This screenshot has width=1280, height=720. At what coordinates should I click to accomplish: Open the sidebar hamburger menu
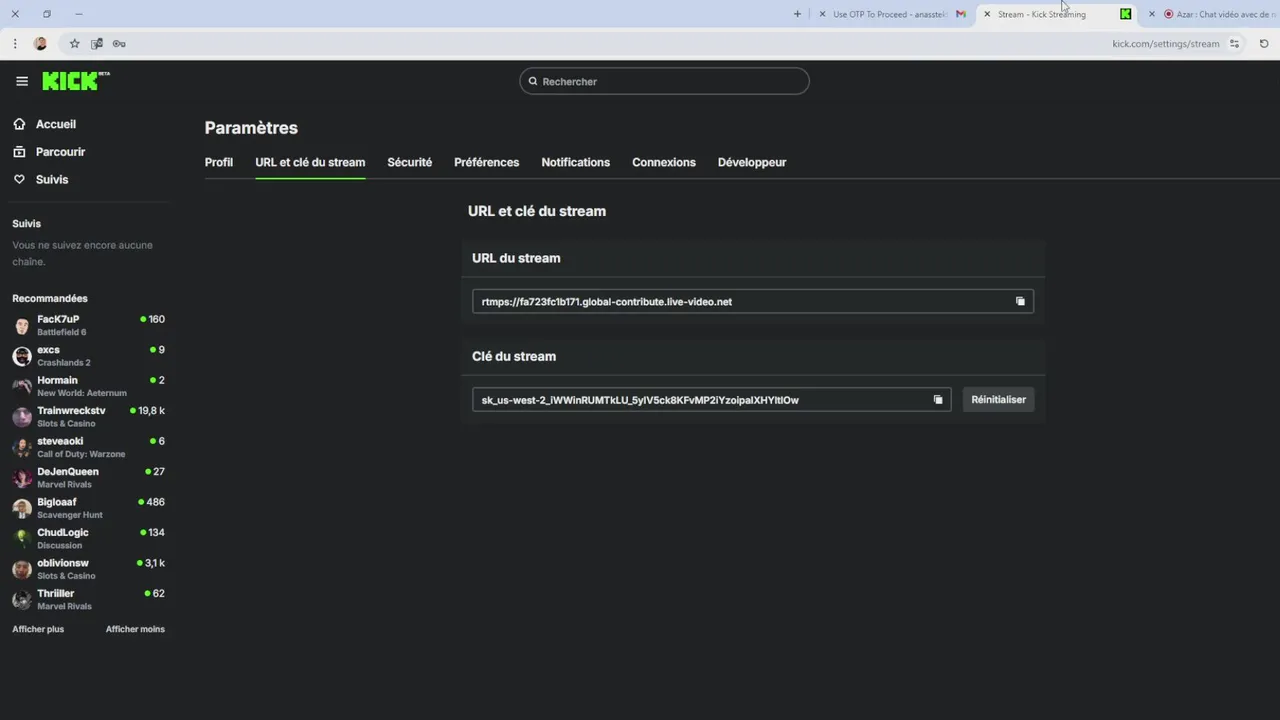coord(22,81)
